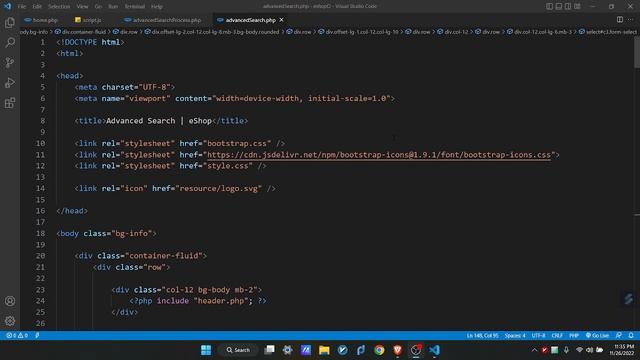Switch to advancedSearchProcess.php tab
Screen dimensions: 640x360
[x=162, y=20]
